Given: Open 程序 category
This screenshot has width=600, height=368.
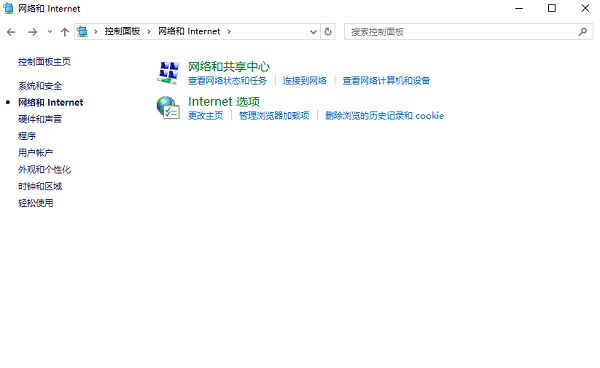Looking at the screenshot, I should [27, 136].
